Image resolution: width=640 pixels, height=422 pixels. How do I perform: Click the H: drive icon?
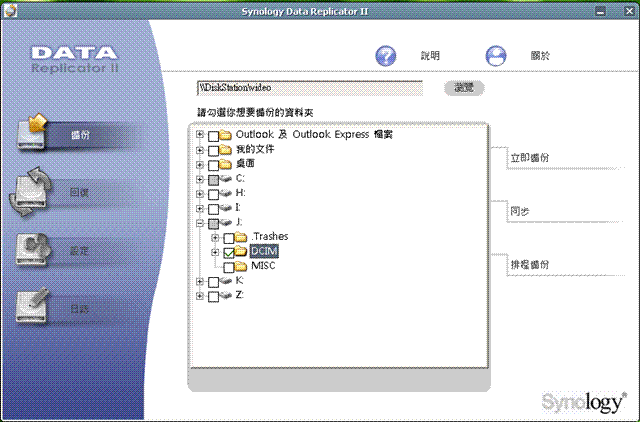click(226, 193)
